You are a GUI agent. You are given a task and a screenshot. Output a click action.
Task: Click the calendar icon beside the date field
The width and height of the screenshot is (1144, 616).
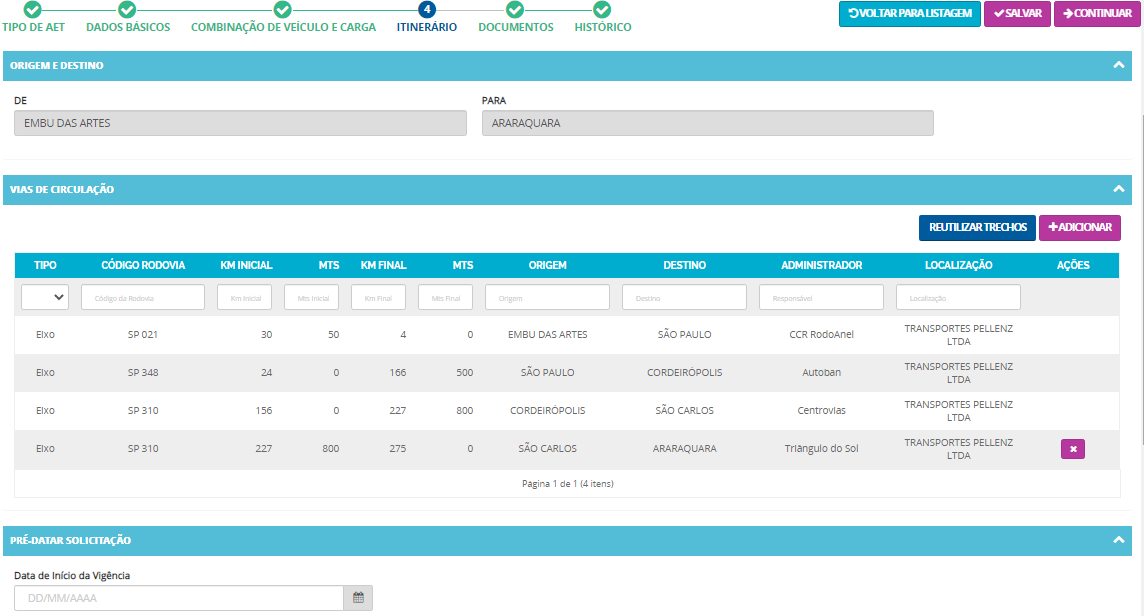[358, 598]
